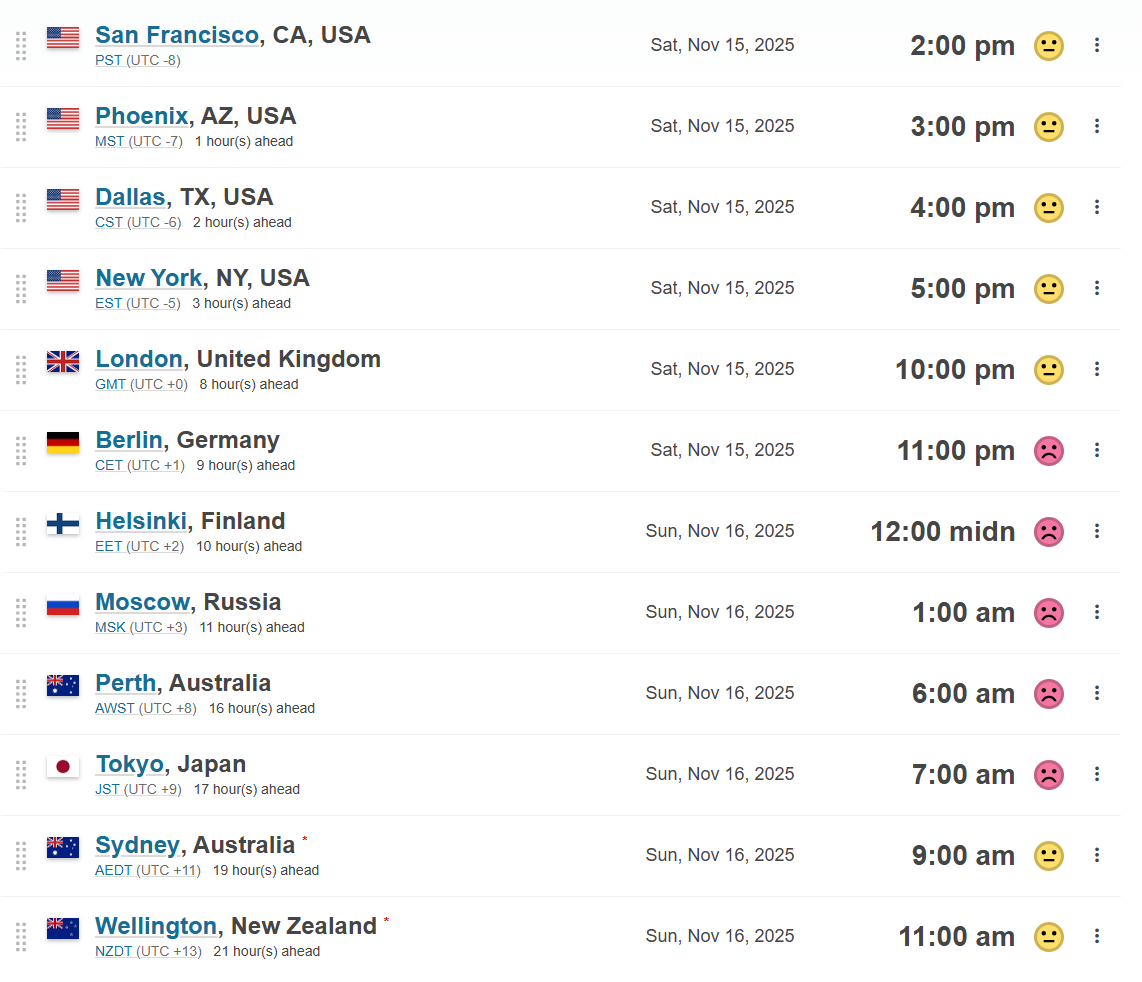The image size is (1142, 982).
Task: Click the Japan flag icon
Action: (x=63, y=767)
